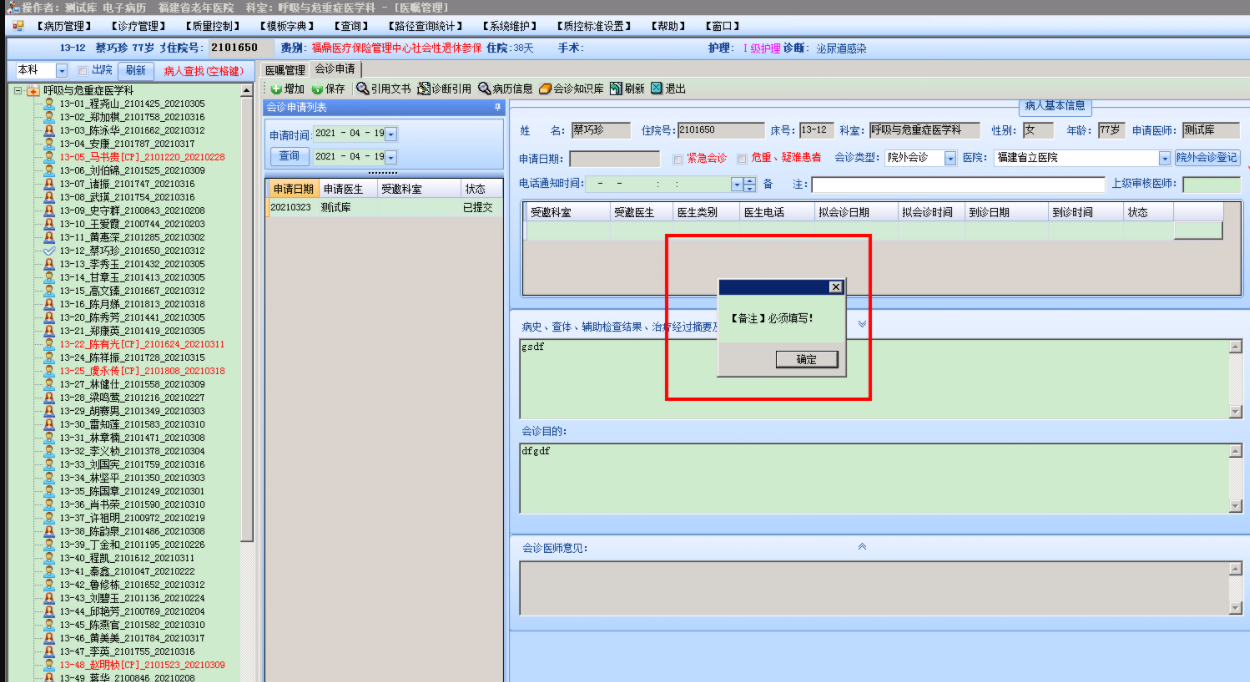Image resolution: width=1250 pixels, height=682 pixels.
Task: Click the 电话通知时间 spinner arrows
Action: (750, 185)
